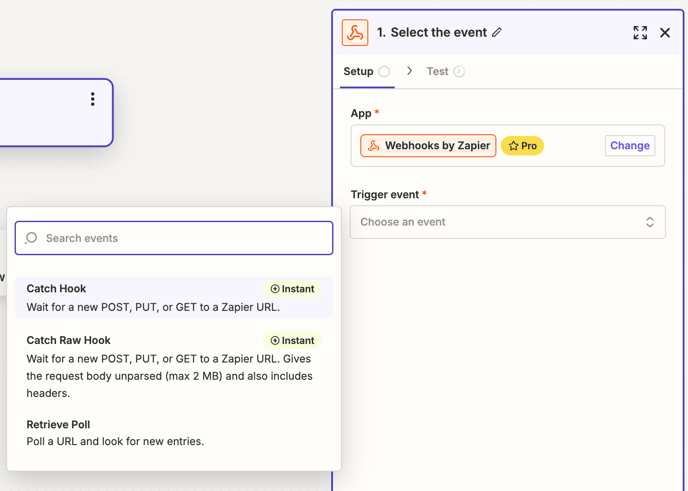The image size is (688, 491).
Task: Click the Webhooks by Zapier app chip
Action: pos(428,146)
